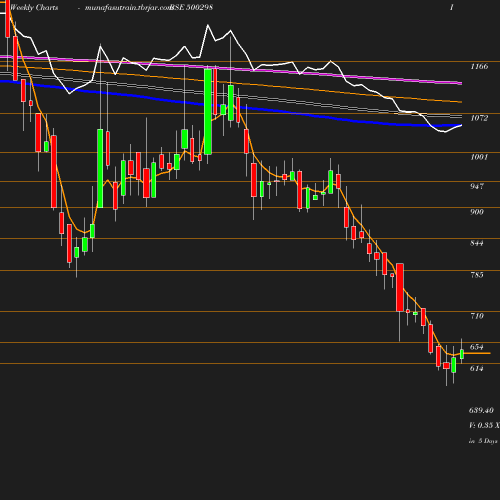Viewport: 500px width, 500px height.
Task: Click the latest green candle near 654
Action: (462, 354)
